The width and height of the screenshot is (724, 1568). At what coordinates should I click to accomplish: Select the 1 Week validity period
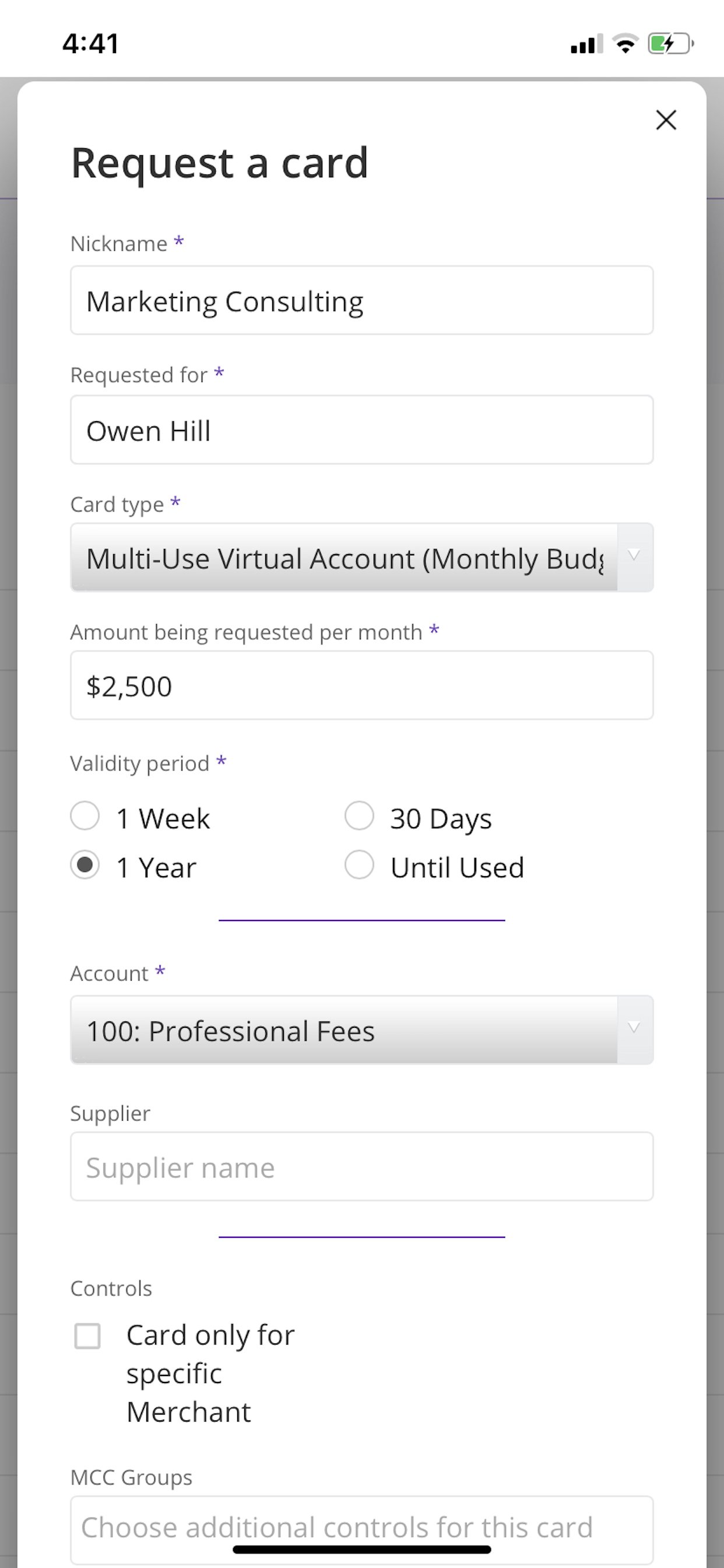[x=85, y=815]
